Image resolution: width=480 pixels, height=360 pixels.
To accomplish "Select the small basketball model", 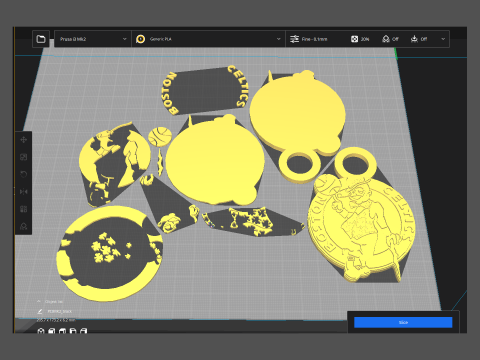I will [x=160, y=136].
